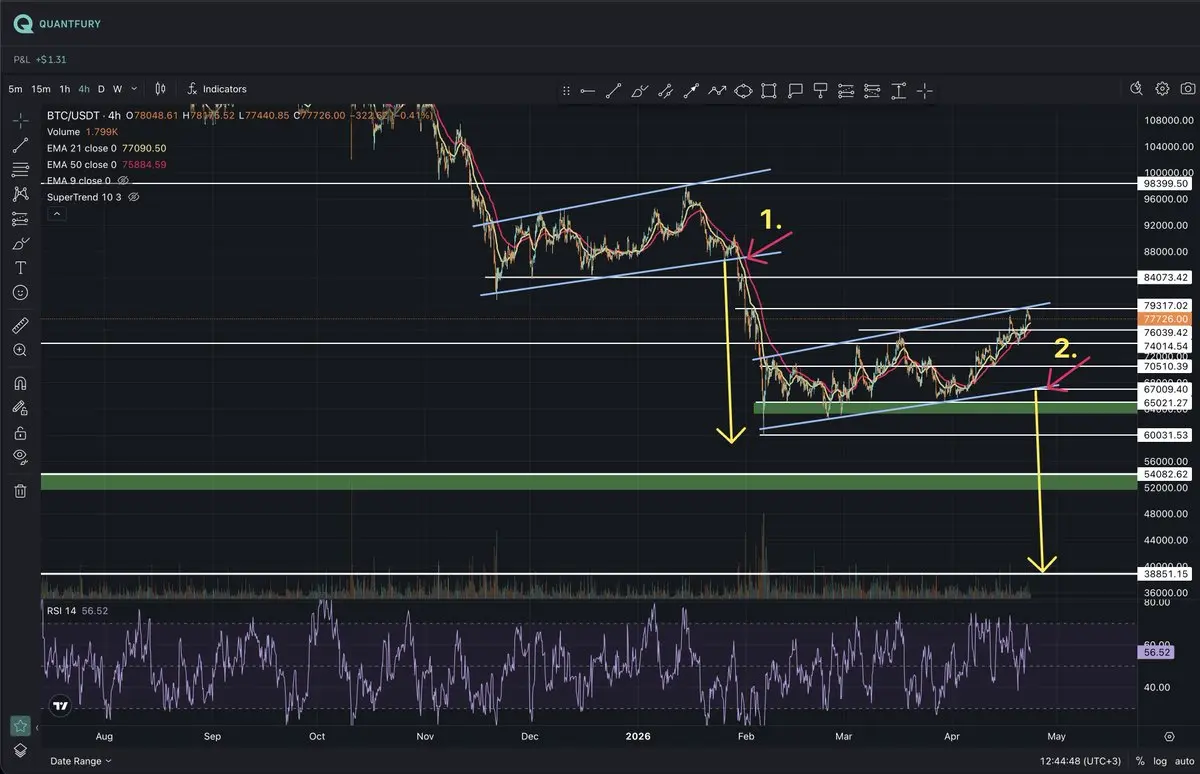The height and width of the screenshot is (774, 1200).
Task: Select the short position tool in favorites toolbar
Action: click(873, 91)
